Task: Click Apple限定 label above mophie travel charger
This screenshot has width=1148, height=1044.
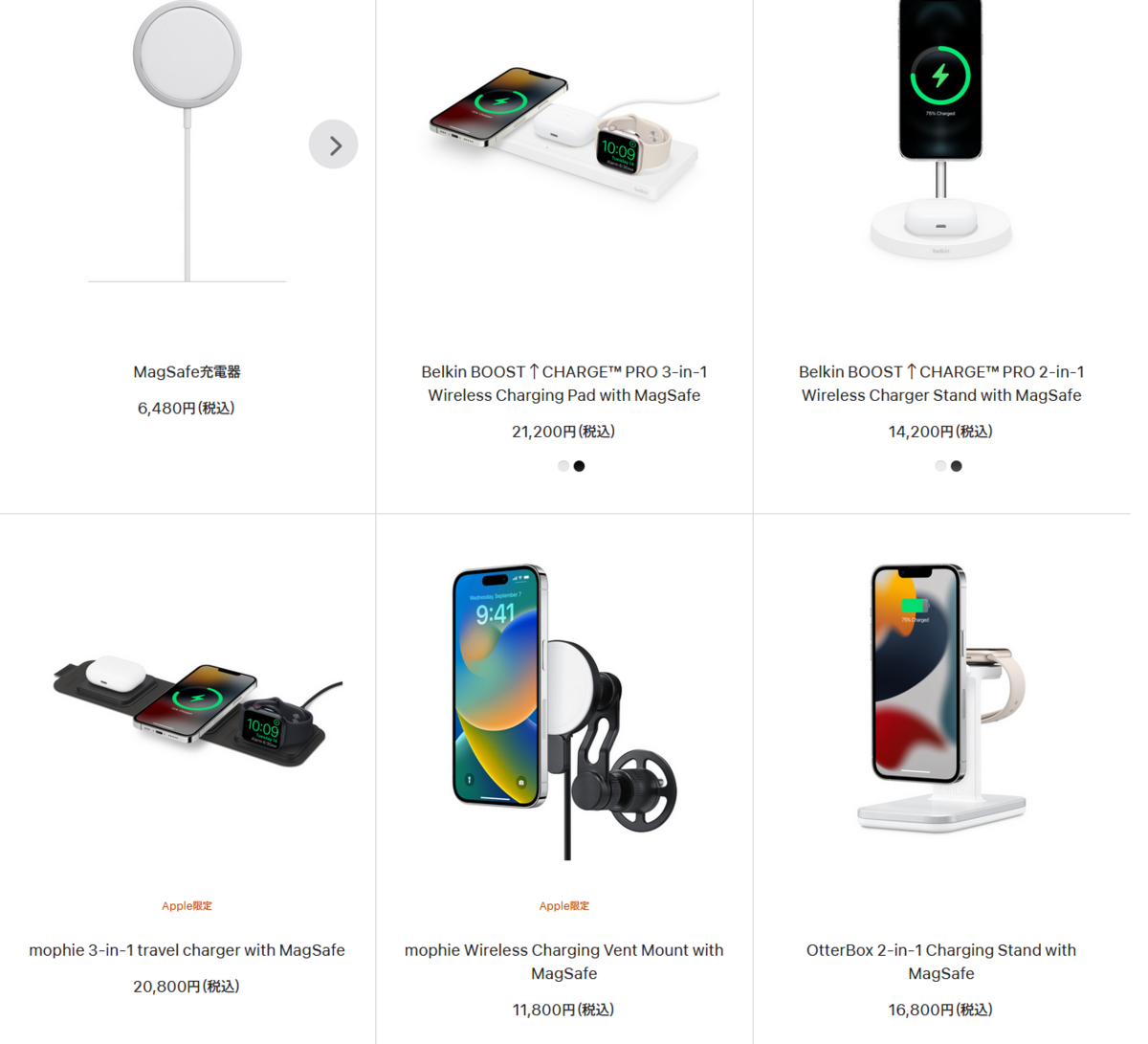Action: [x=187, y=905]
